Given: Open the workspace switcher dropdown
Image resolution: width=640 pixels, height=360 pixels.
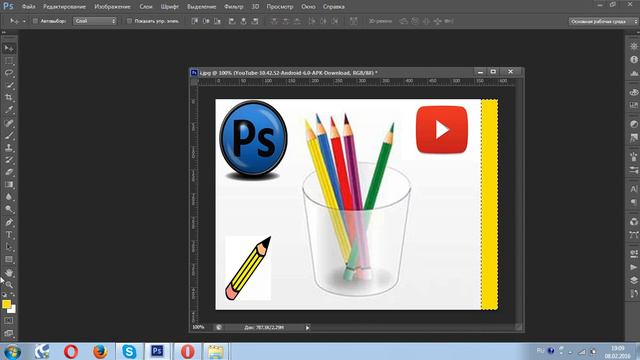Looking at the screenshot, I should [x=603, y=21].
